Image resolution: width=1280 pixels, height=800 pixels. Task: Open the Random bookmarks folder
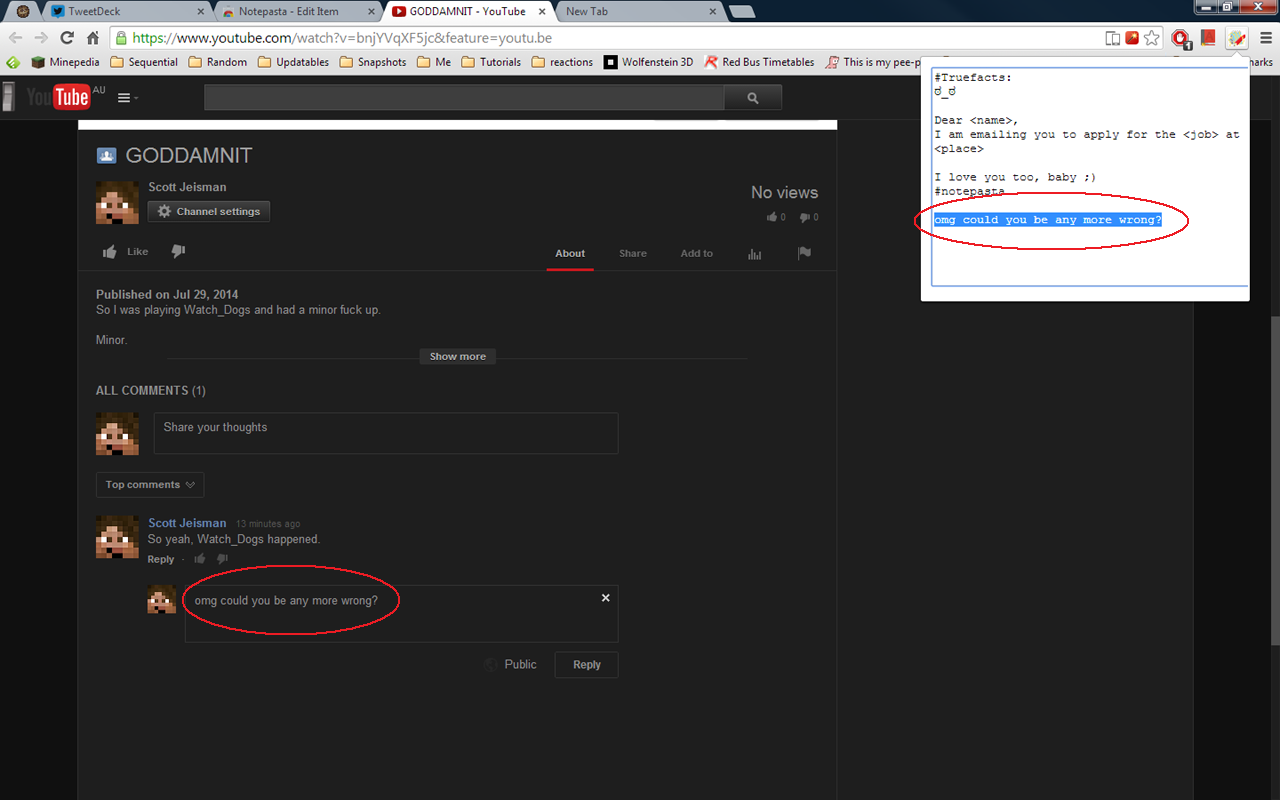[217, 62]
